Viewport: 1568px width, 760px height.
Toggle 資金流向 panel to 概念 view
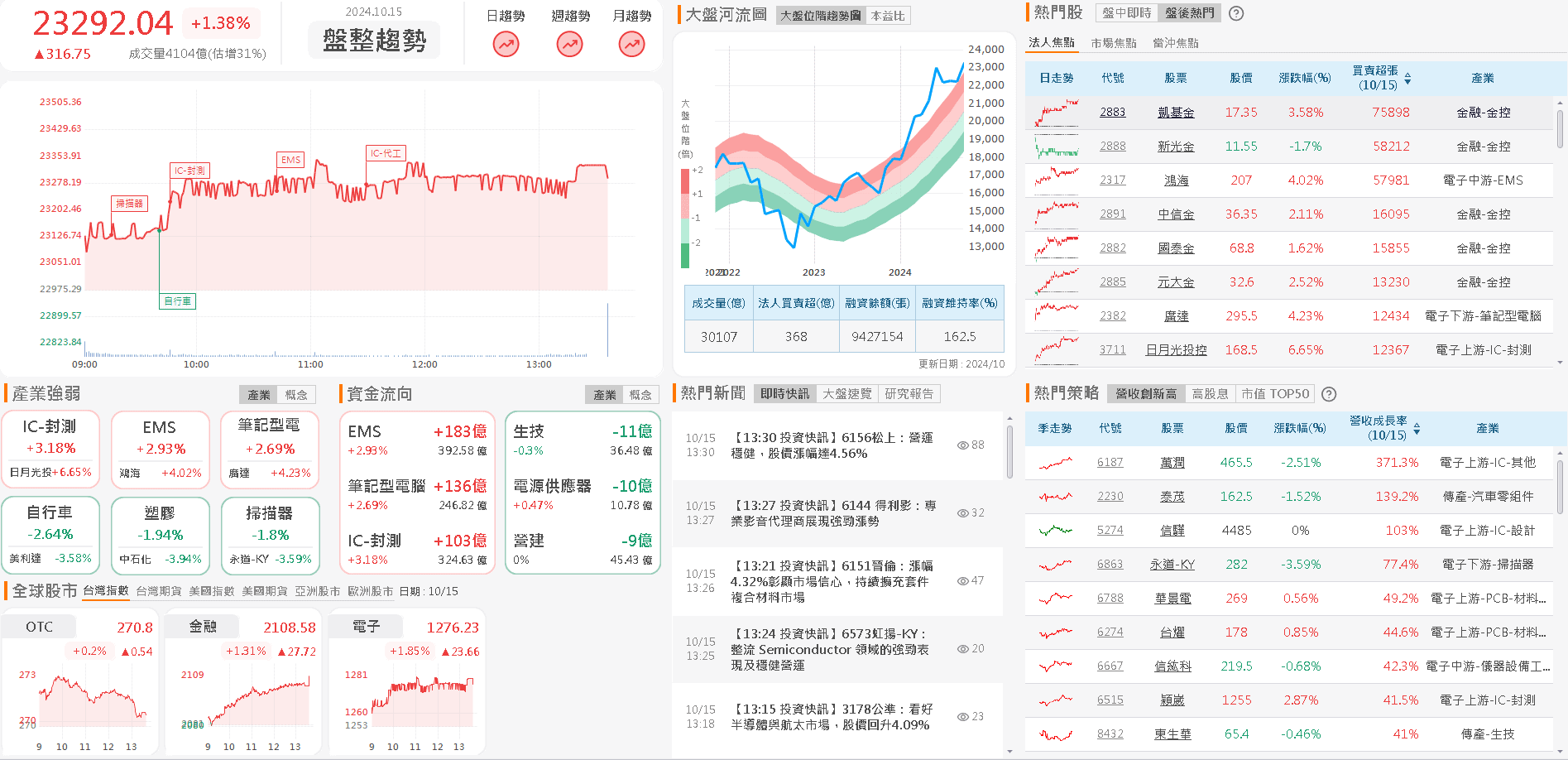pyautogui.click(x=640, y=395)
